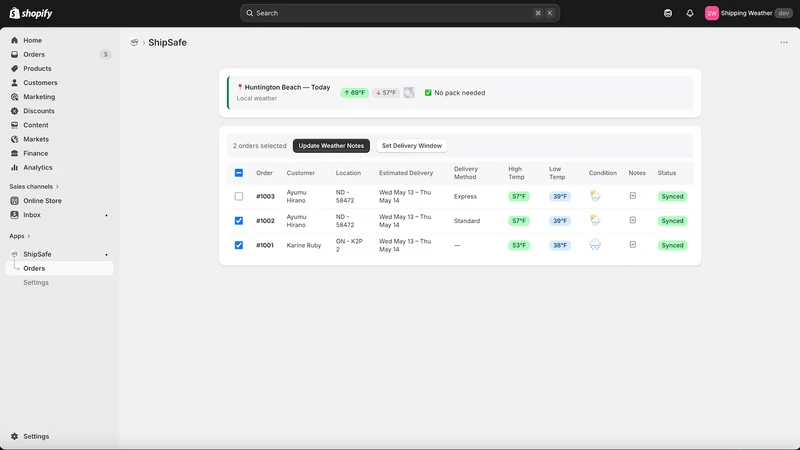Open the Shipping Weather store menu
Viewport: 800px width, 450px height.
coord(748,13)
